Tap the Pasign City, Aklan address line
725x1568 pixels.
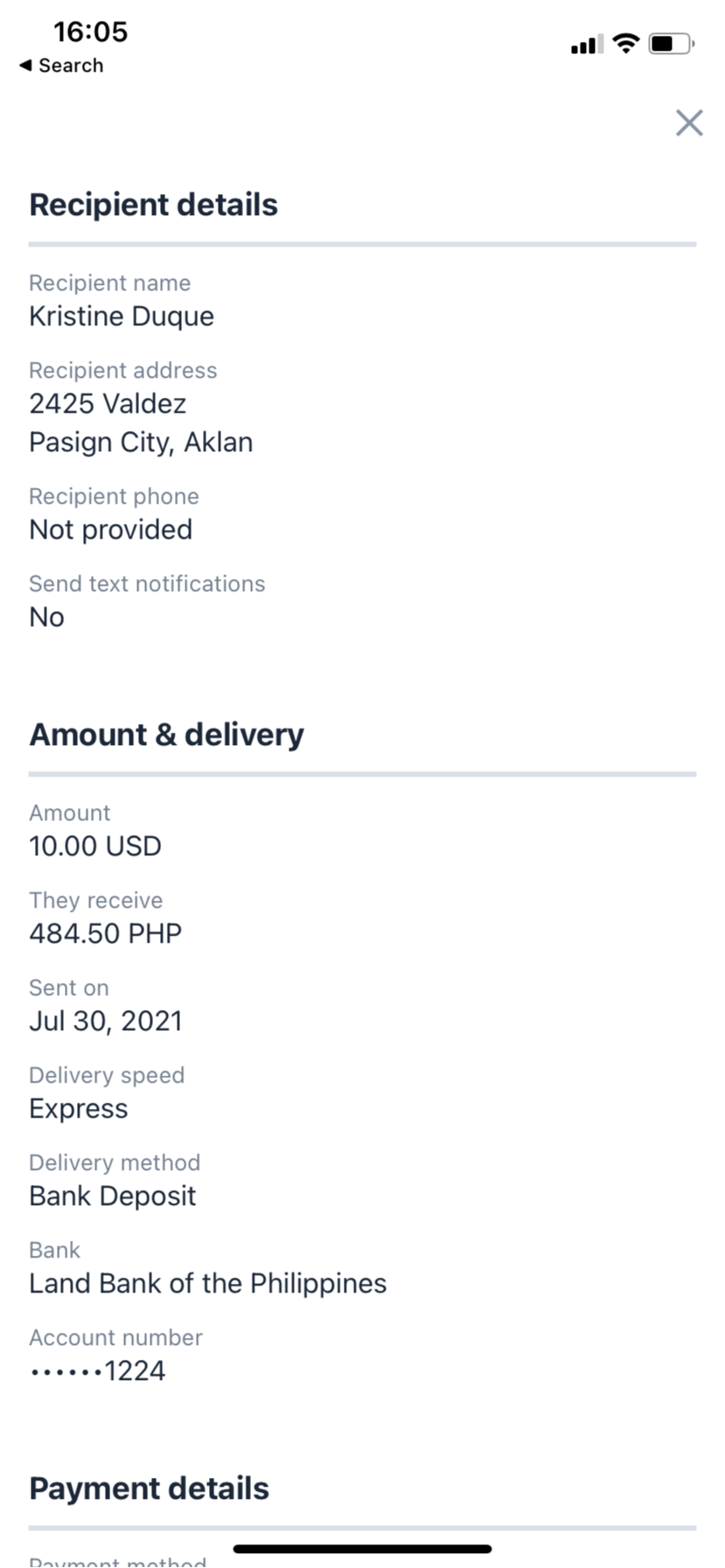click(x=141, y=443)
